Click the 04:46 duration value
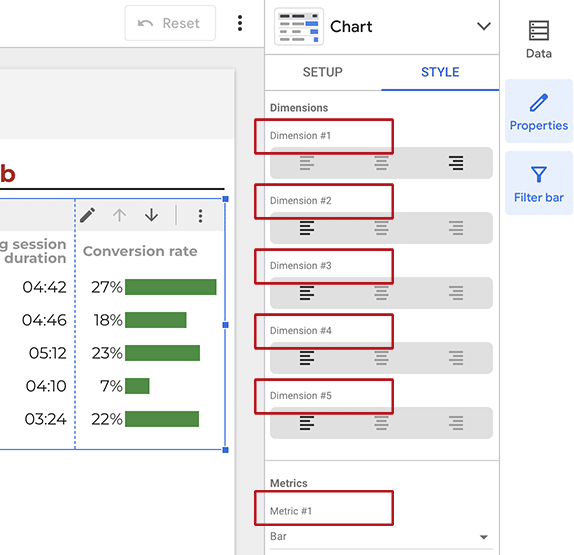The image size is (574, 555). point(44,320)
